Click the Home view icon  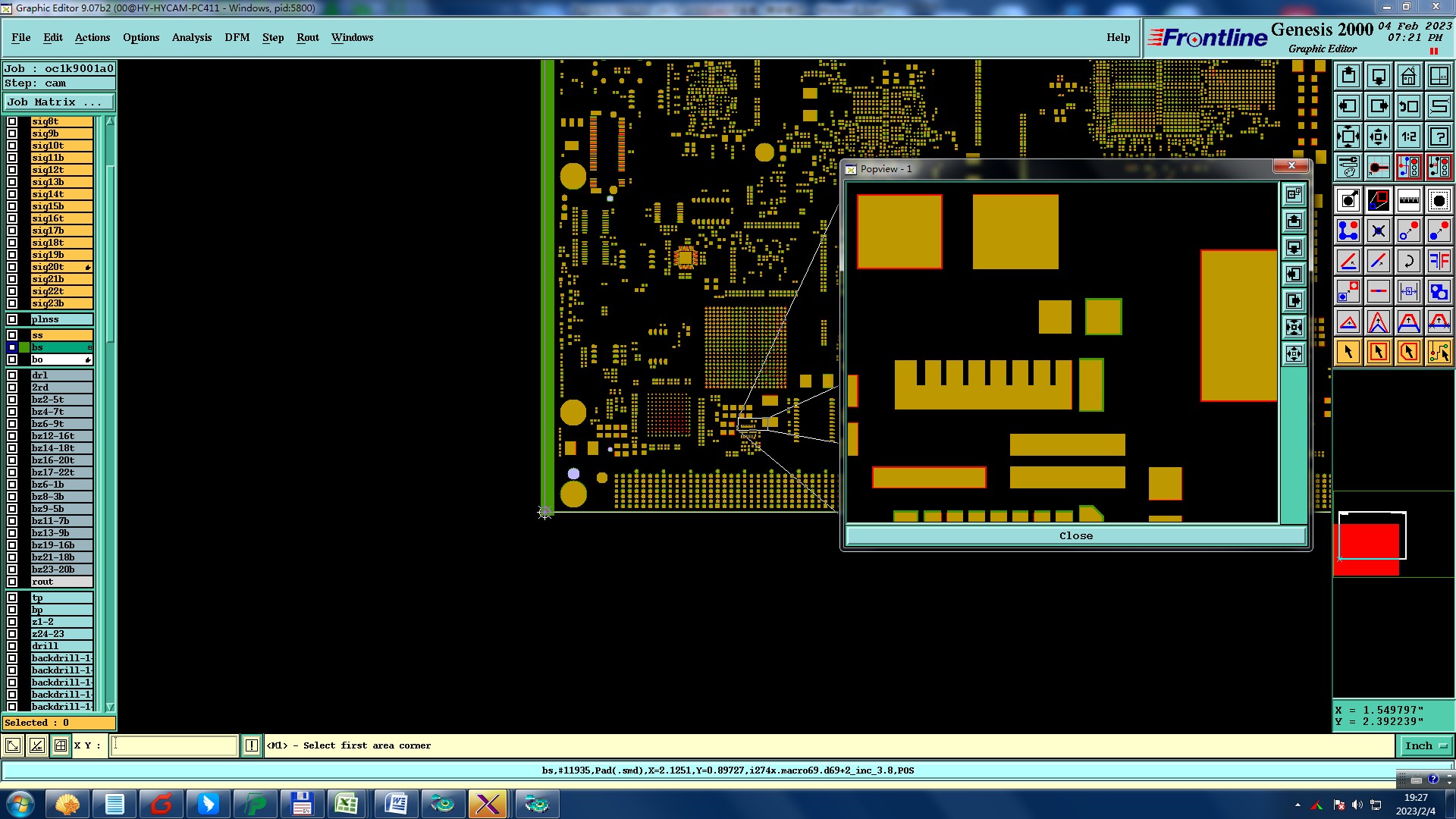coord(1408,76)
